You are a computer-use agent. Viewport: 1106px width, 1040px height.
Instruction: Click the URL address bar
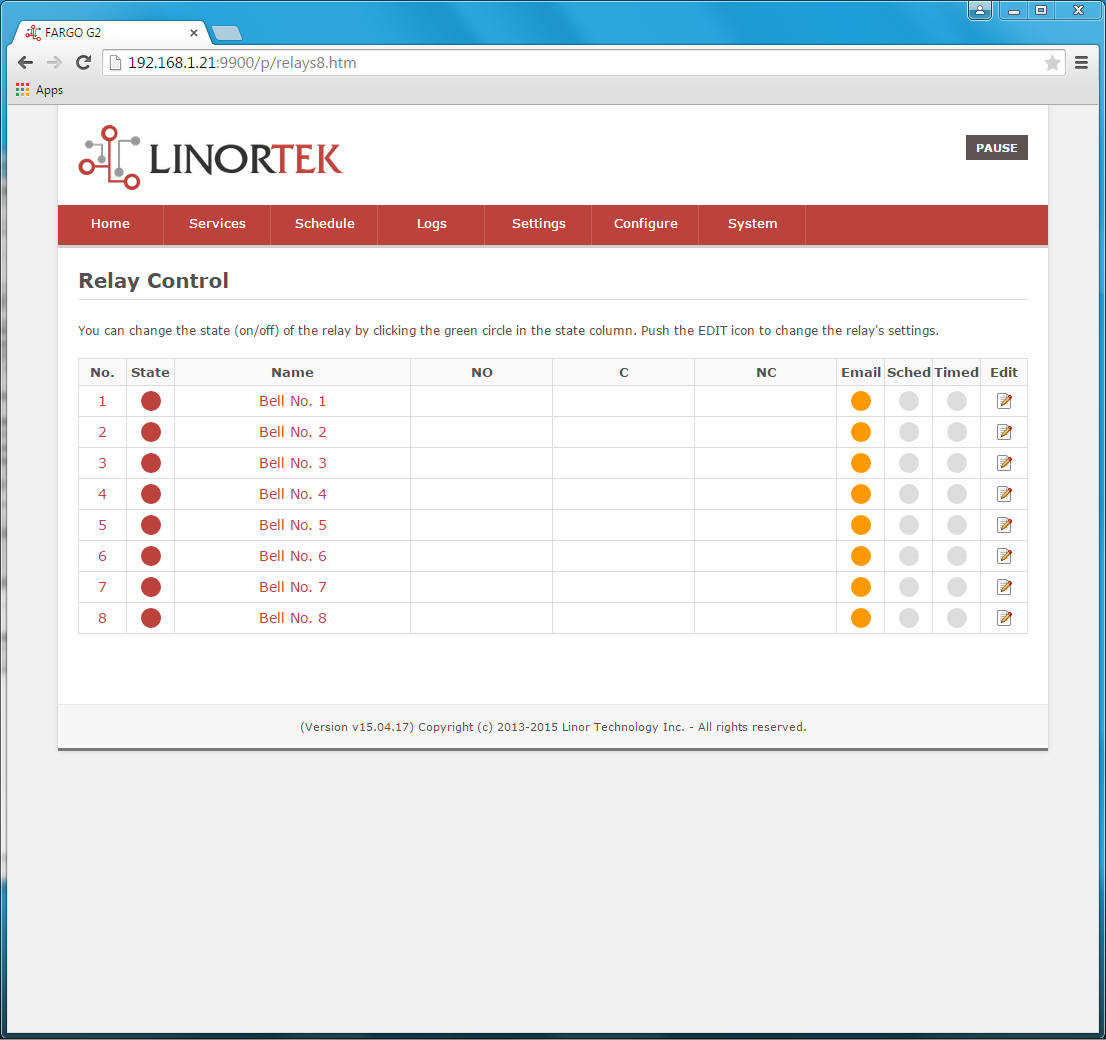tap(580, 63)
